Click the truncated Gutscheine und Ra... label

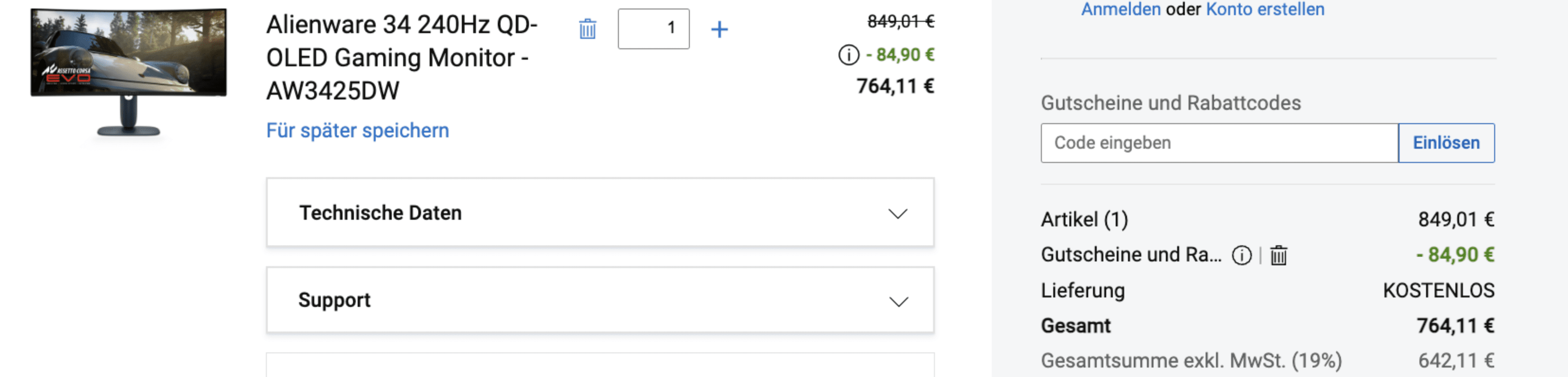tap(1131, 255)
